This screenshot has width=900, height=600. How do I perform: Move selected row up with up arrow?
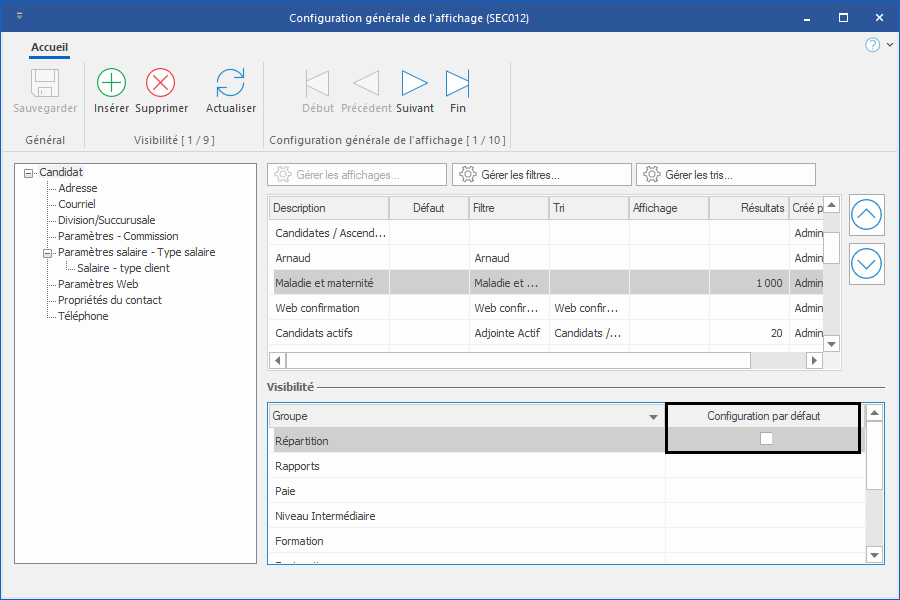[x=866, y=214]
